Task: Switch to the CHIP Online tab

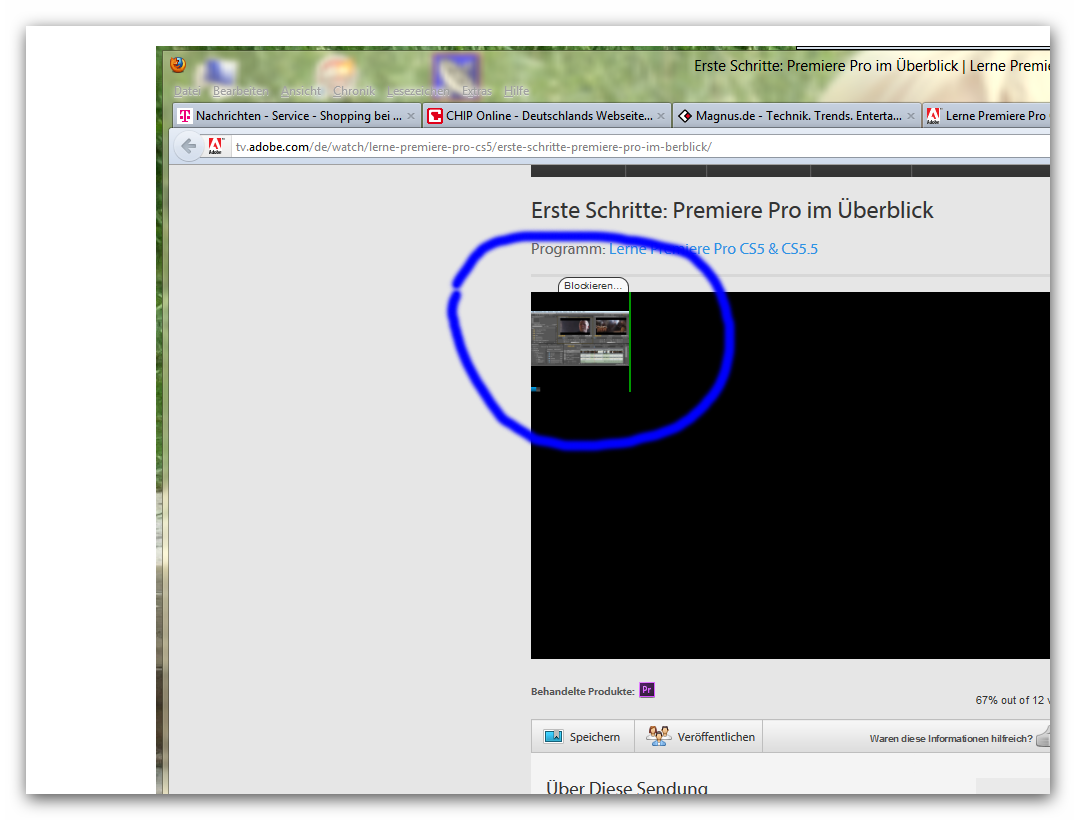Action: tap(547, 116)
